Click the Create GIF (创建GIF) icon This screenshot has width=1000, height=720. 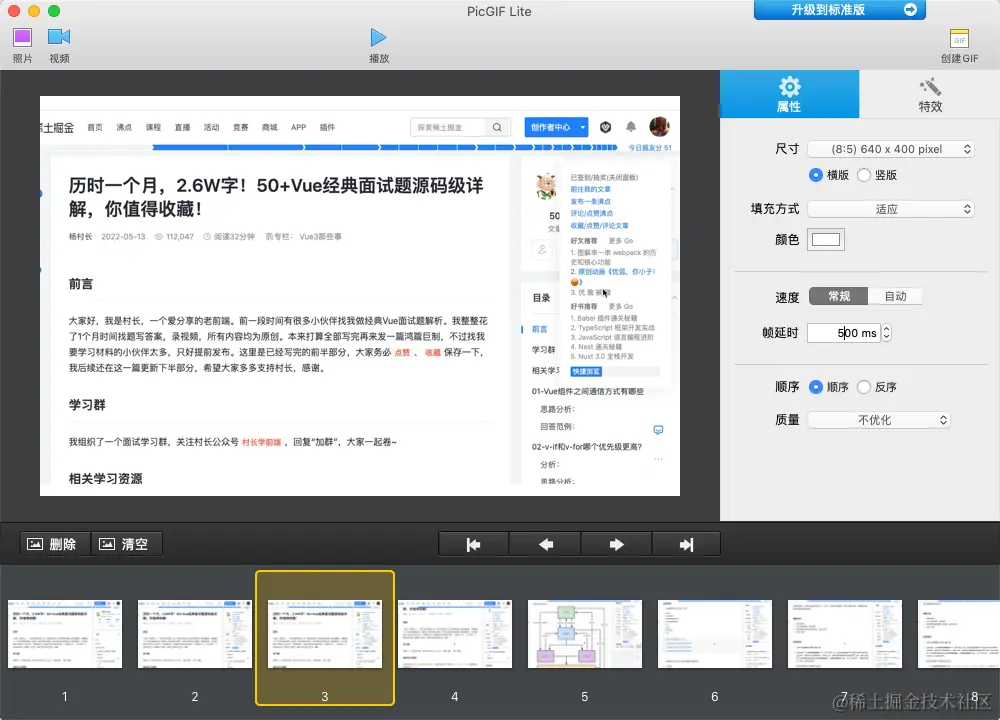(959, 38)
